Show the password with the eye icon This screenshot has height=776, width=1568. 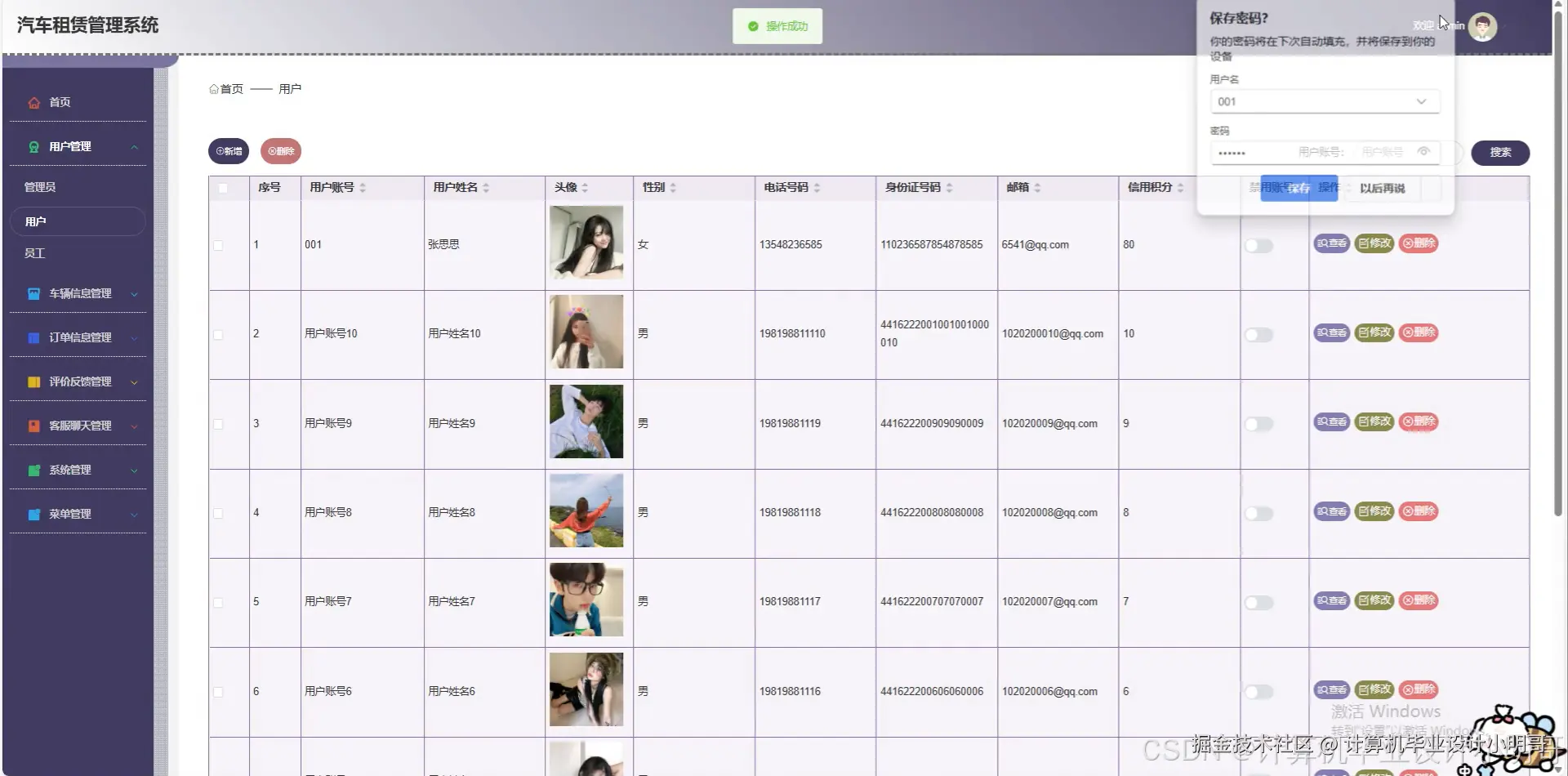[x=1423, y=151]
